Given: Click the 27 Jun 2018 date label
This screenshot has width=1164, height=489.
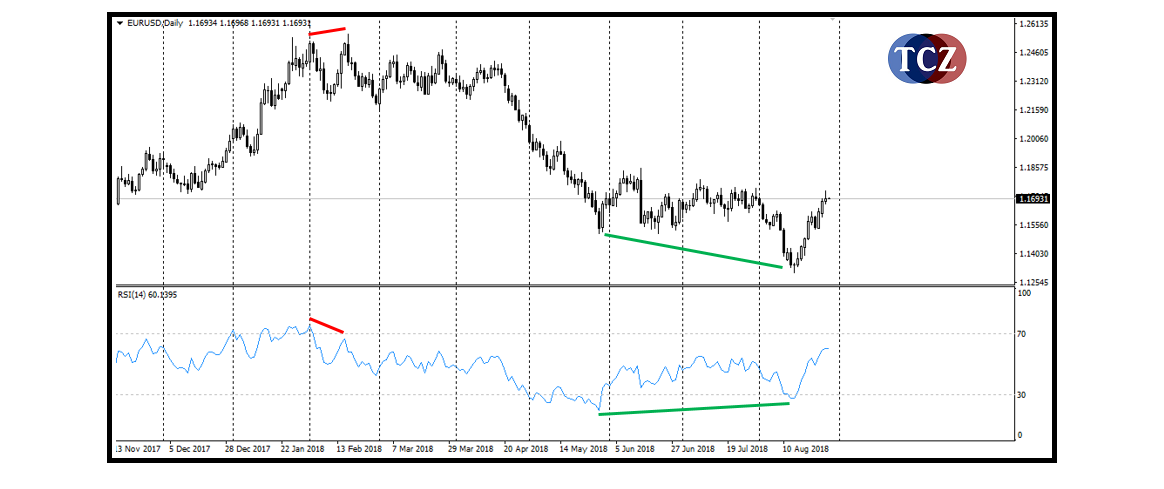Looking at the screenshot, I should tap(693, 449).
